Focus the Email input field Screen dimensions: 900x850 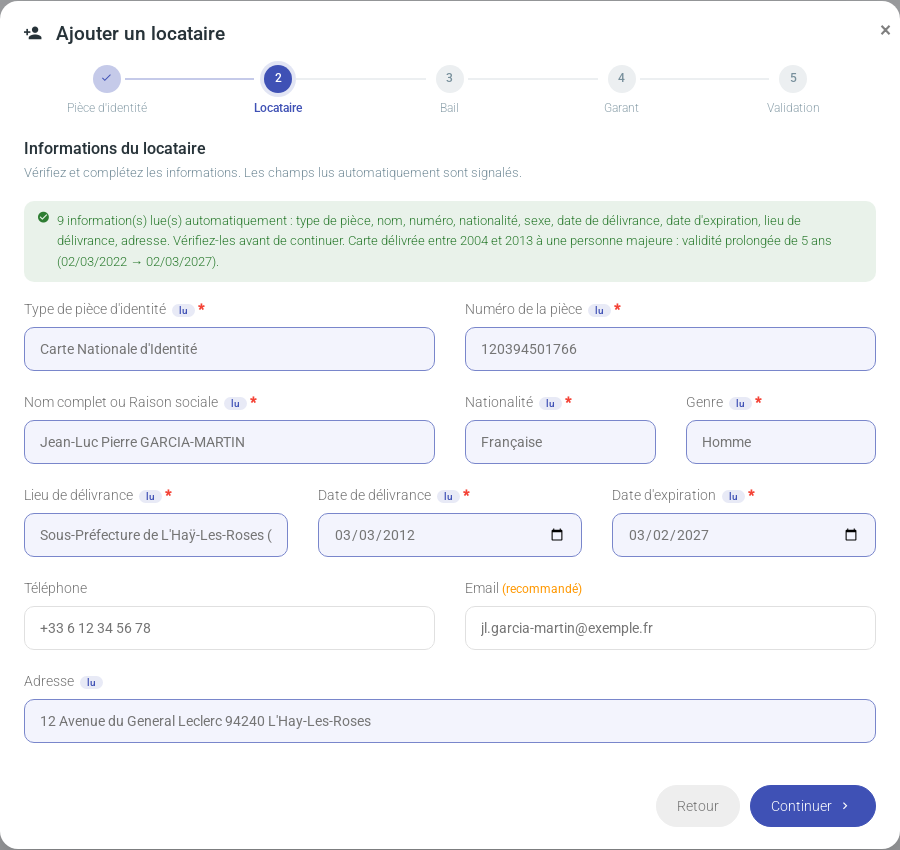(670, 628)
